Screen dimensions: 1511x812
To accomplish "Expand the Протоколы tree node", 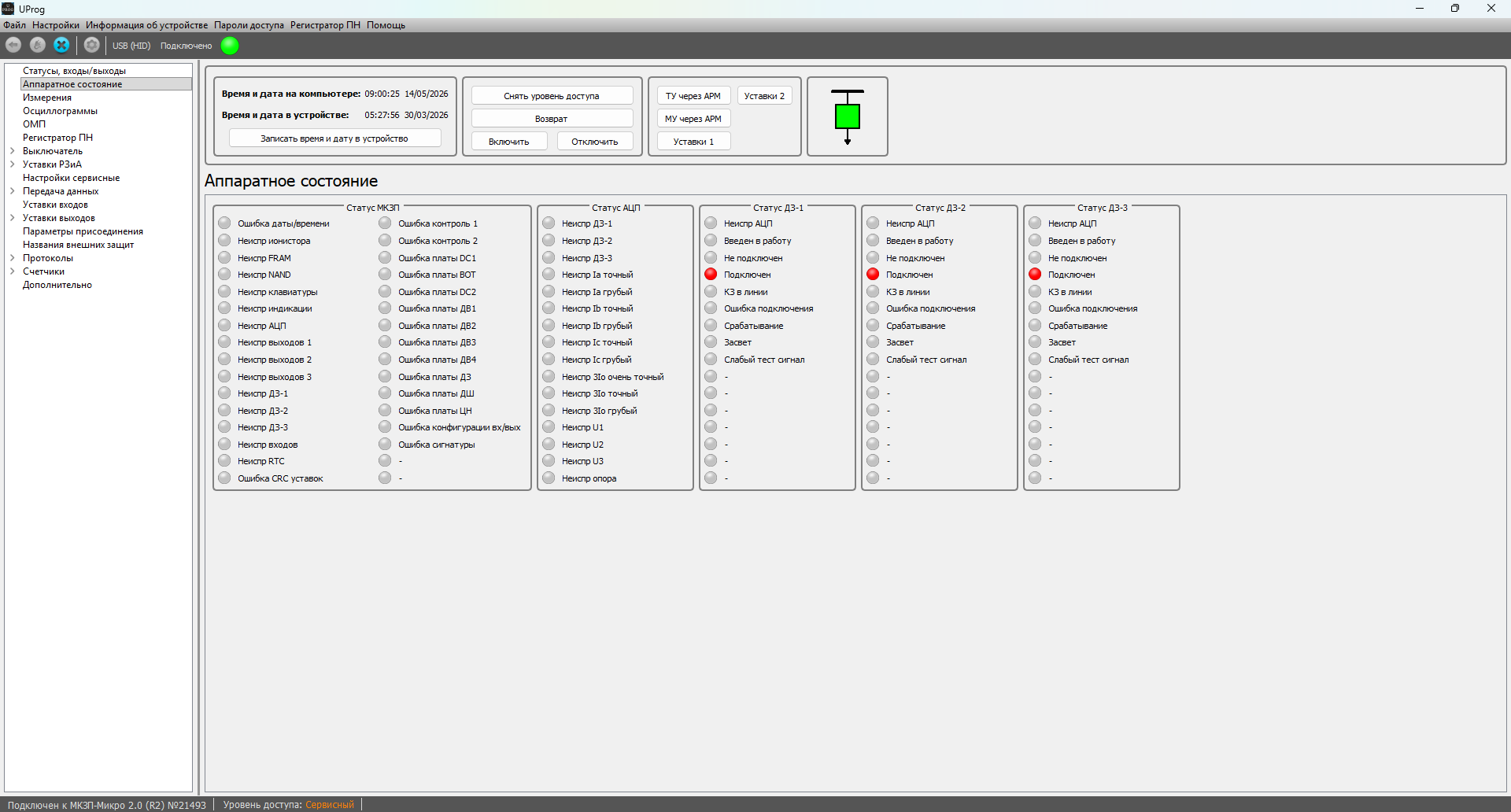I will point(13,258).
